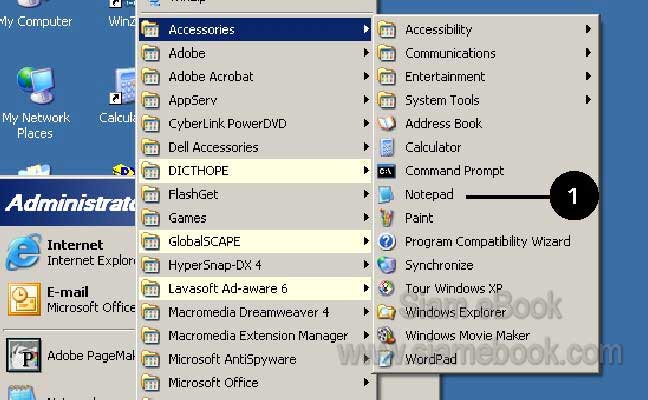Select the GlobalSCAPE program group
This screenshot has width=648, height=400.
(255, 242)
